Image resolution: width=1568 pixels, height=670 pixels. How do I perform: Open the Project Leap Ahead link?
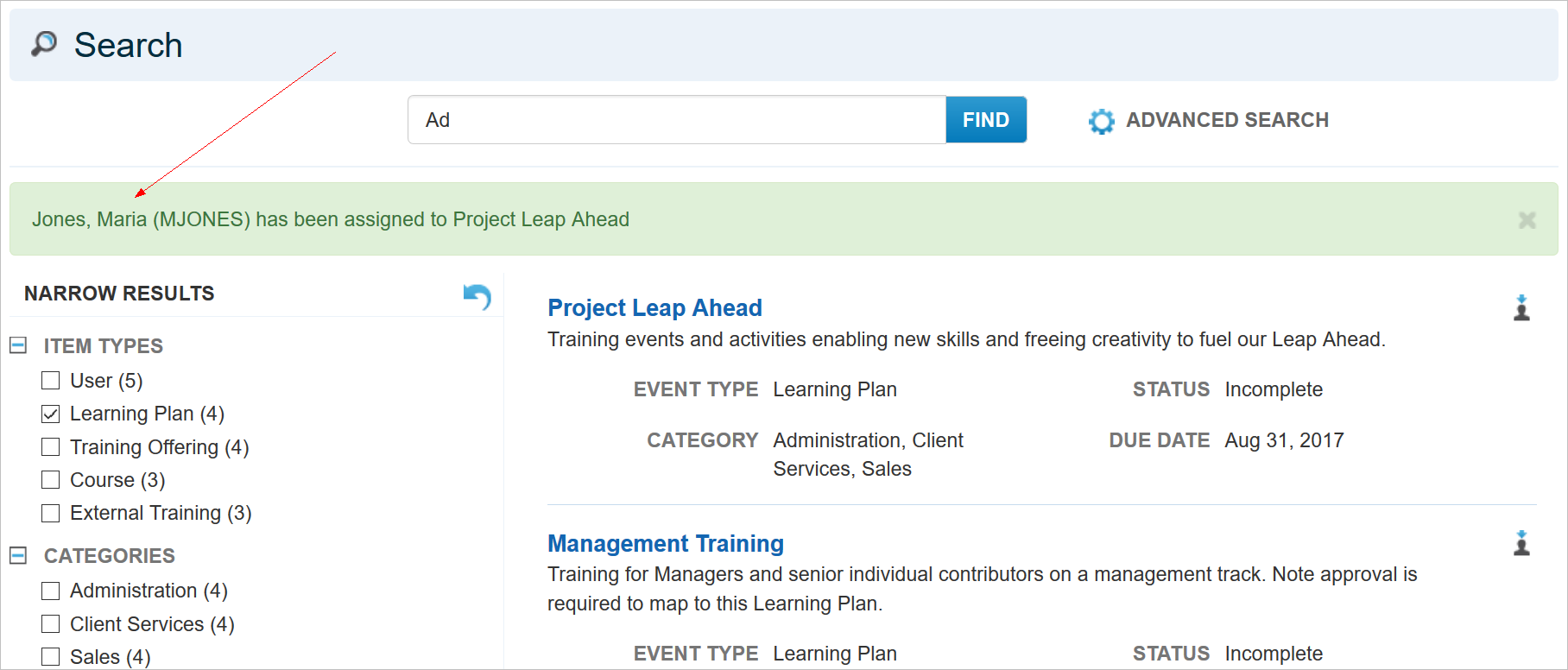coord(654,308)
